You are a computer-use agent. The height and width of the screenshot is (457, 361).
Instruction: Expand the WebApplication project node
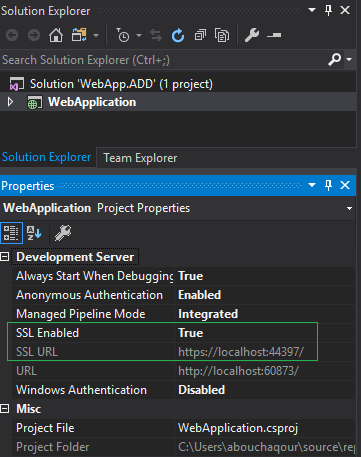click(10, 102)
